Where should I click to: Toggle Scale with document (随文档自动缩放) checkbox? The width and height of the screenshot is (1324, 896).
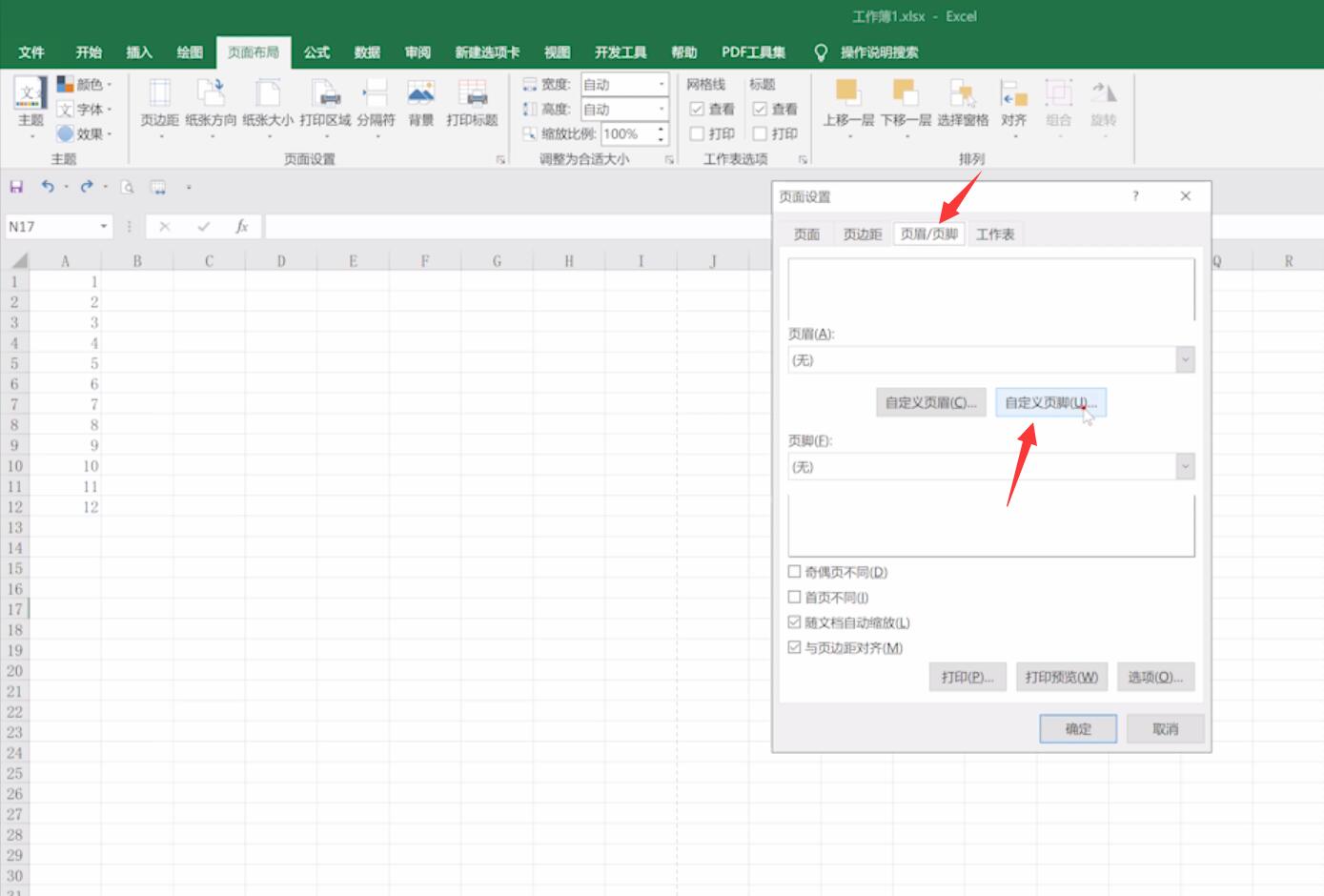point(794,621)
